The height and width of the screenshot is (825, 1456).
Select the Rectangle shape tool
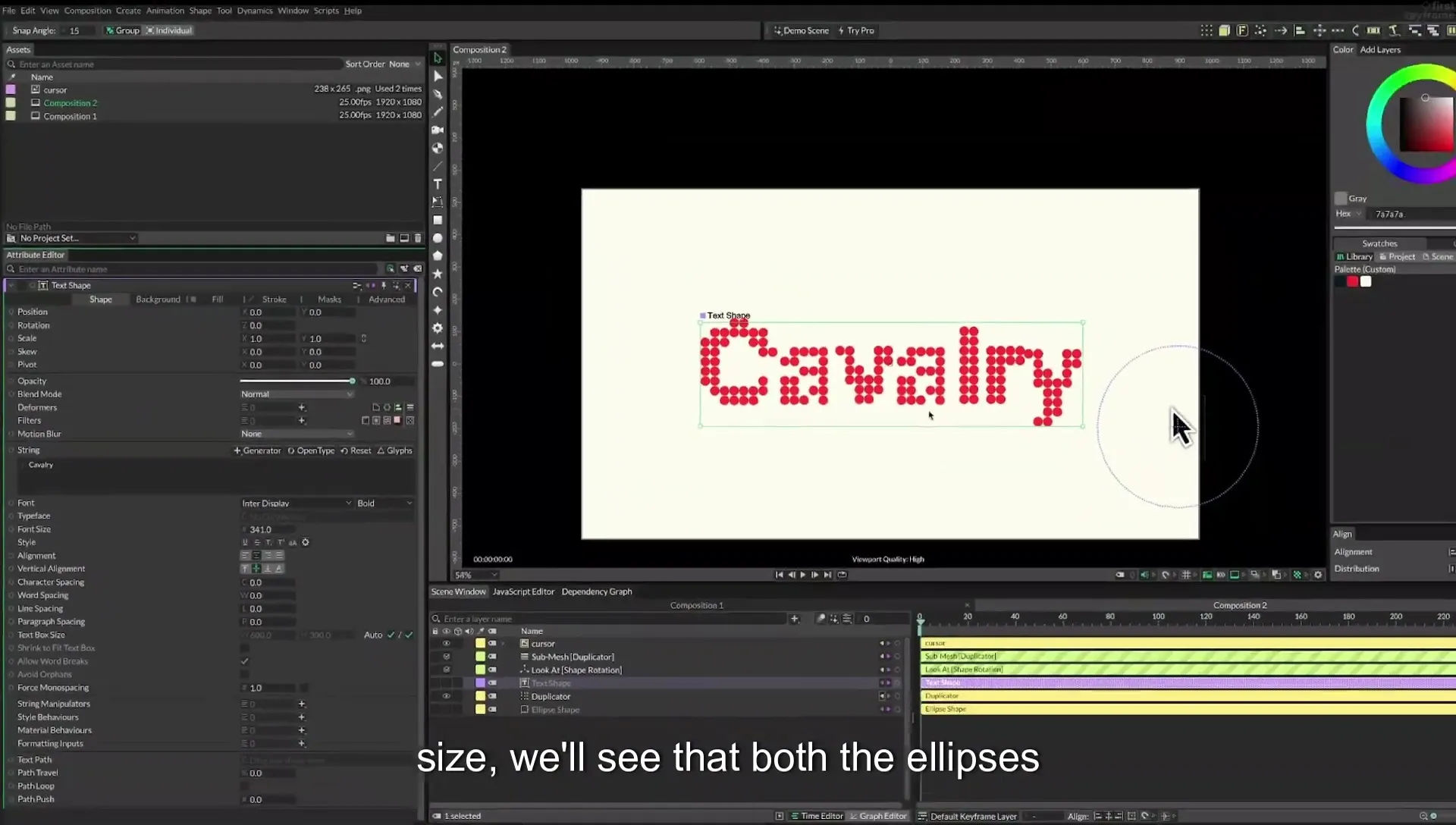(x=438, y=220)
